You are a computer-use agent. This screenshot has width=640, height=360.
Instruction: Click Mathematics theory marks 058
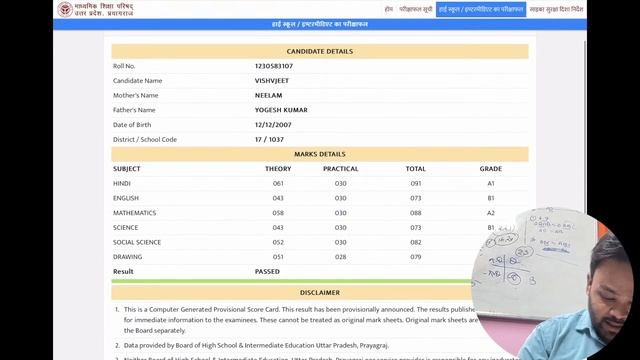[278, 213]
